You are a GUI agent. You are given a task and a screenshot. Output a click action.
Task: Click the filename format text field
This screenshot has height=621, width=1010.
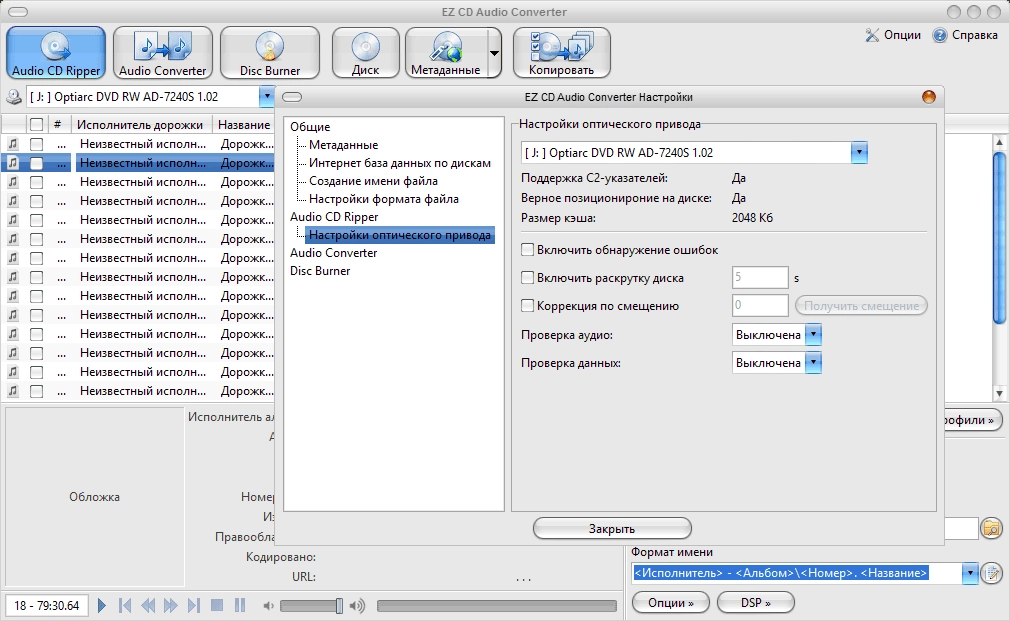coord(797,573)
